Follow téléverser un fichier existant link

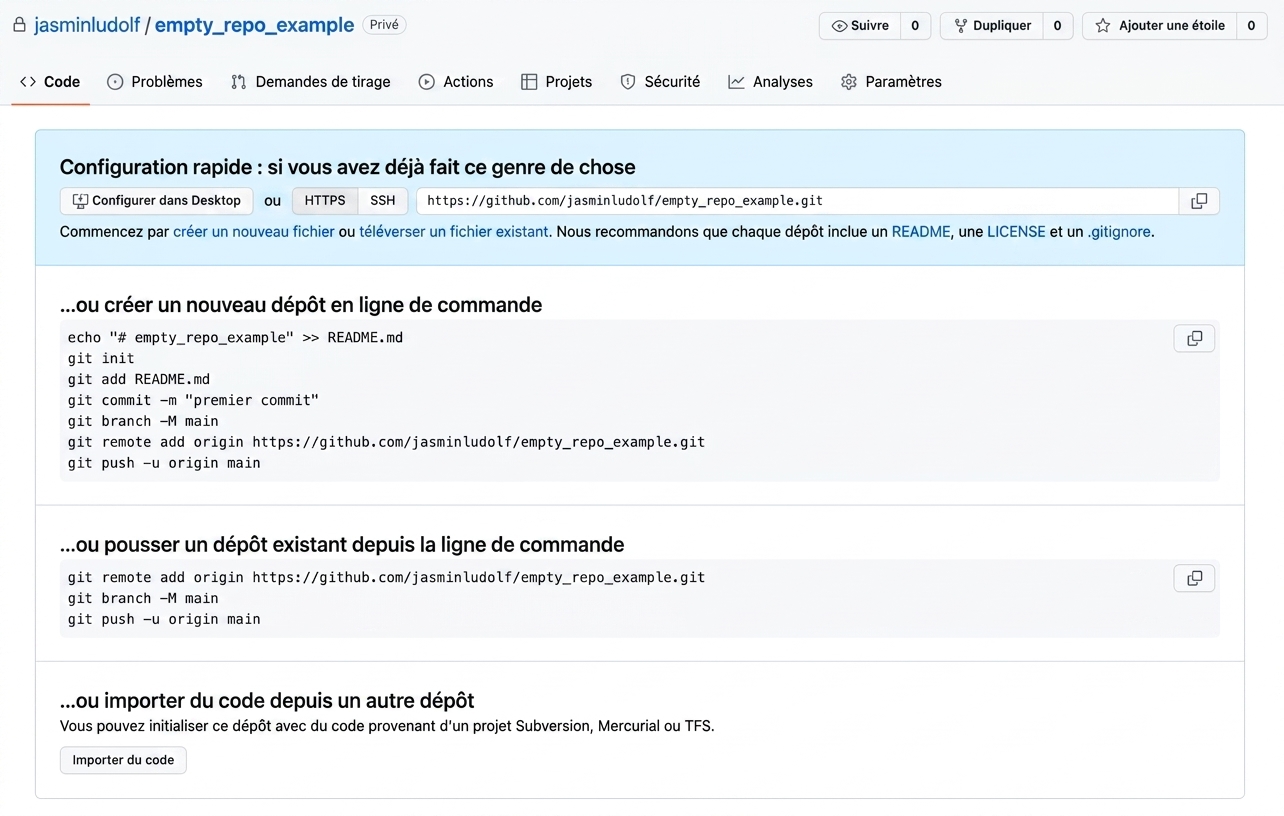(455, 232)
